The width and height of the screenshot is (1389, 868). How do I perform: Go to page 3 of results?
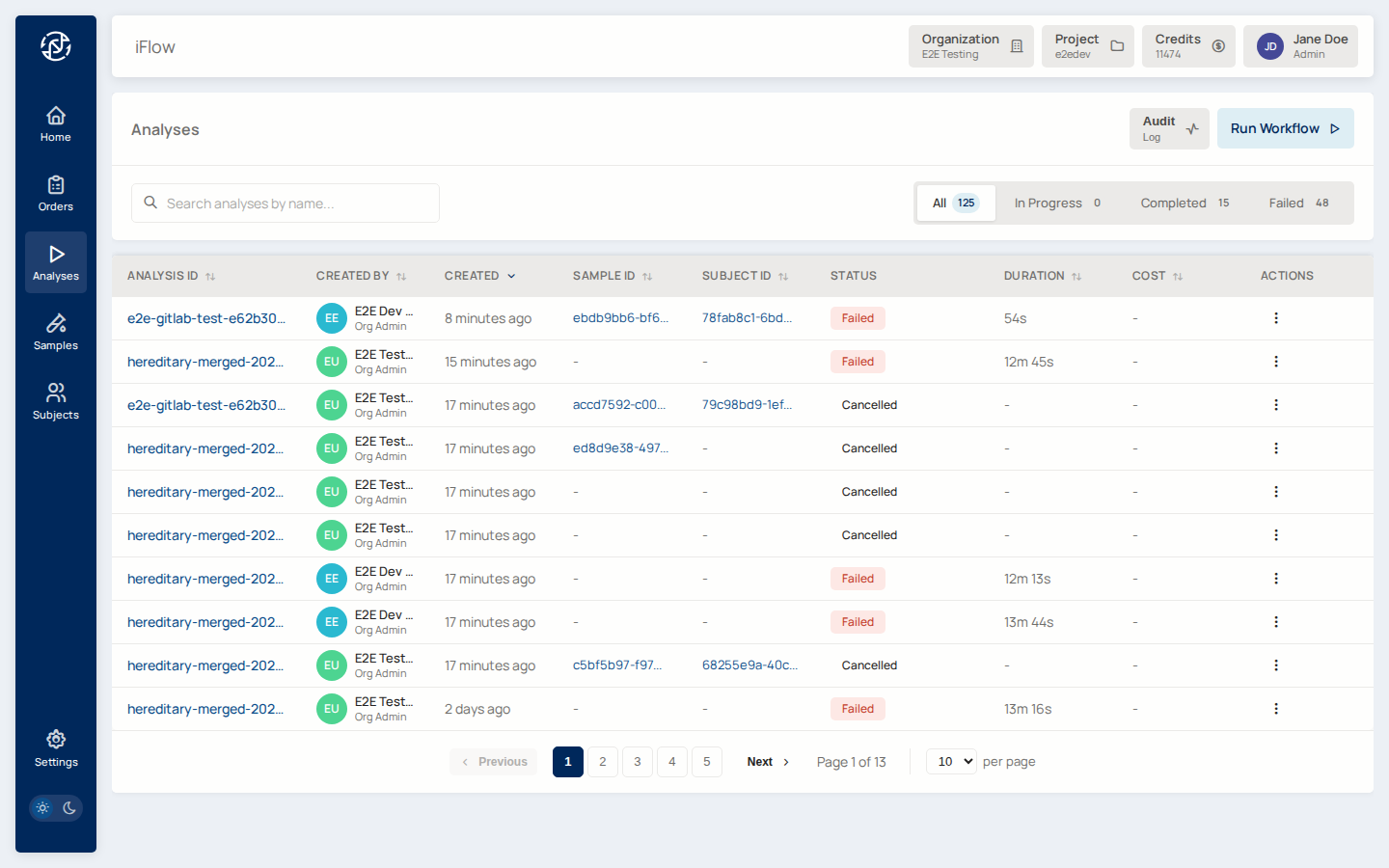(638, 762)
